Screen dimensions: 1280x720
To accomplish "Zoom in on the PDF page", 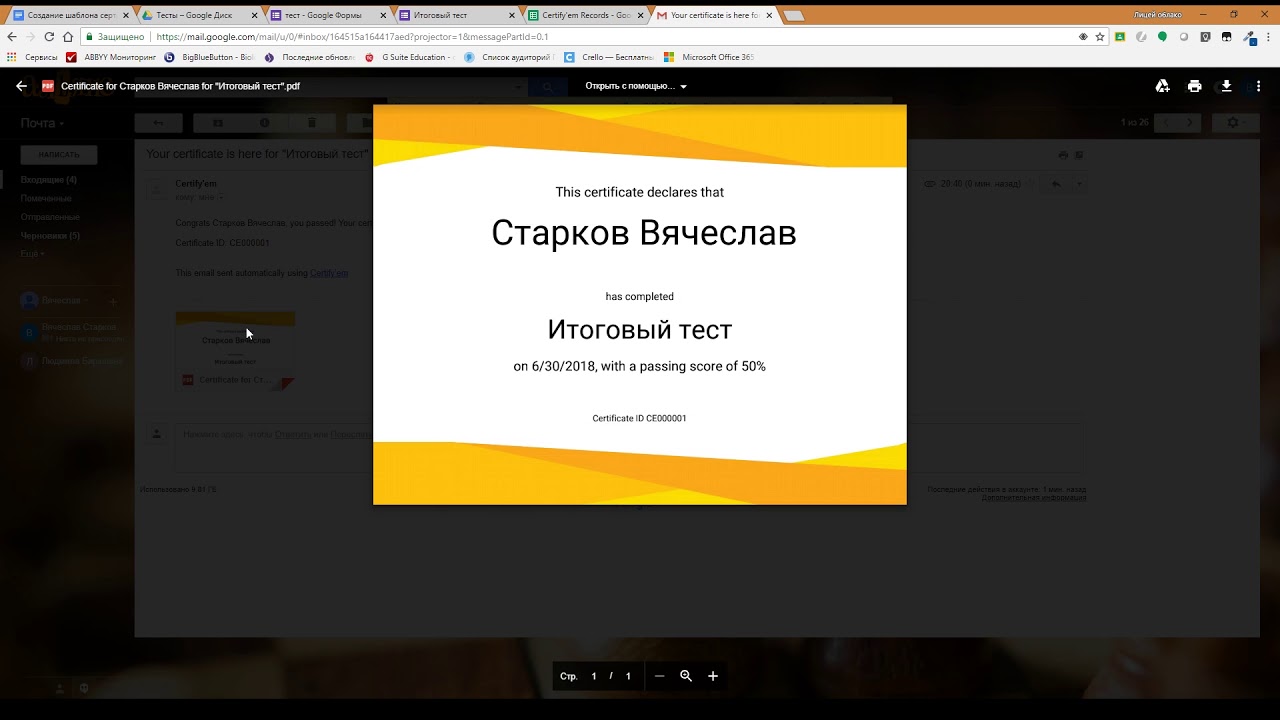I will 713,676.
